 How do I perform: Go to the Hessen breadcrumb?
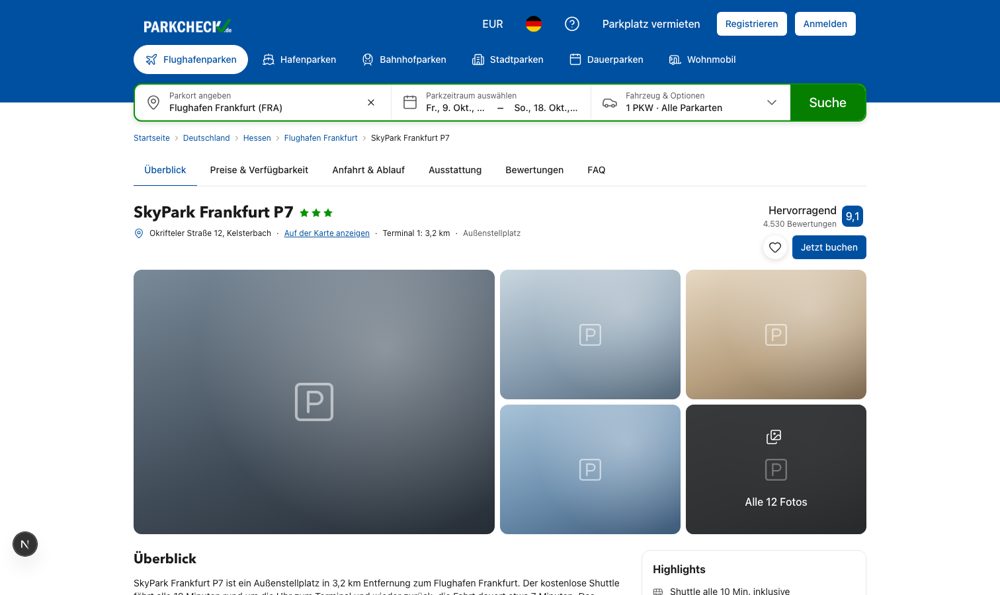pos(257,138)
